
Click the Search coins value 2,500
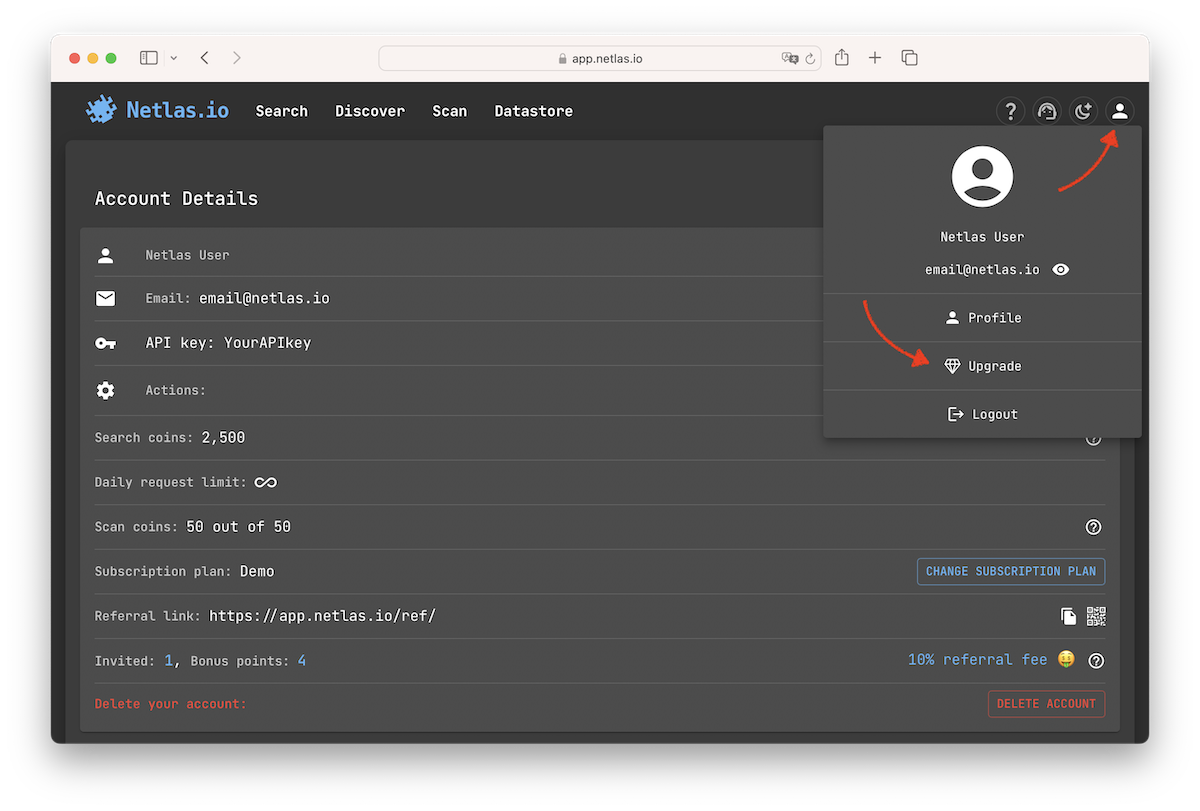pyautogui.click(x=223, y=438)
